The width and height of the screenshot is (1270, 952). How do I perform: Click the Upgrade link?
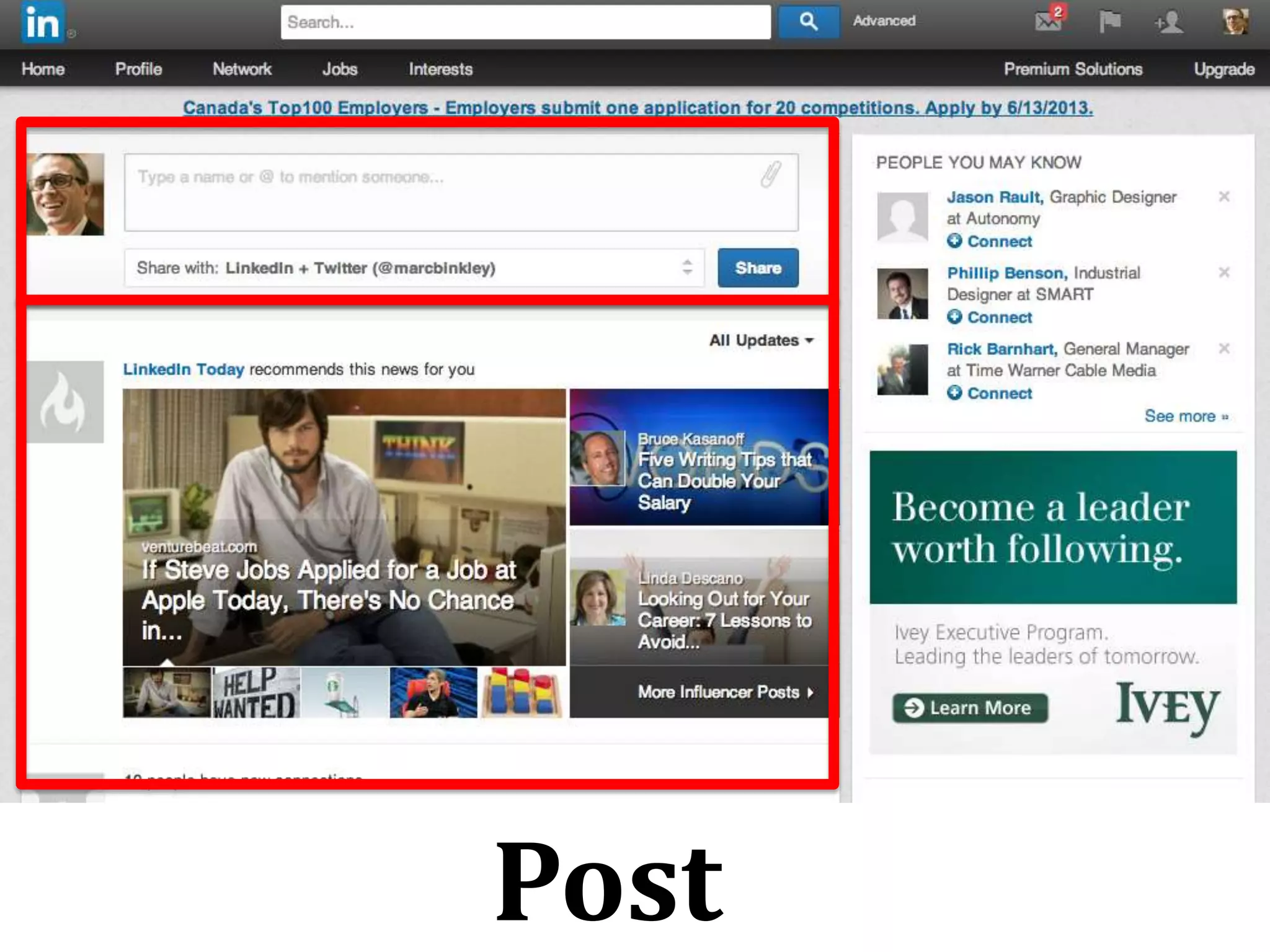[1224, 69]
